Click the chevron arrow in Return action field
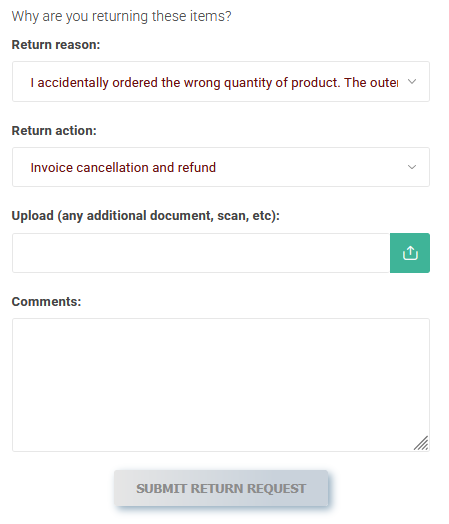 coord(412,167)
